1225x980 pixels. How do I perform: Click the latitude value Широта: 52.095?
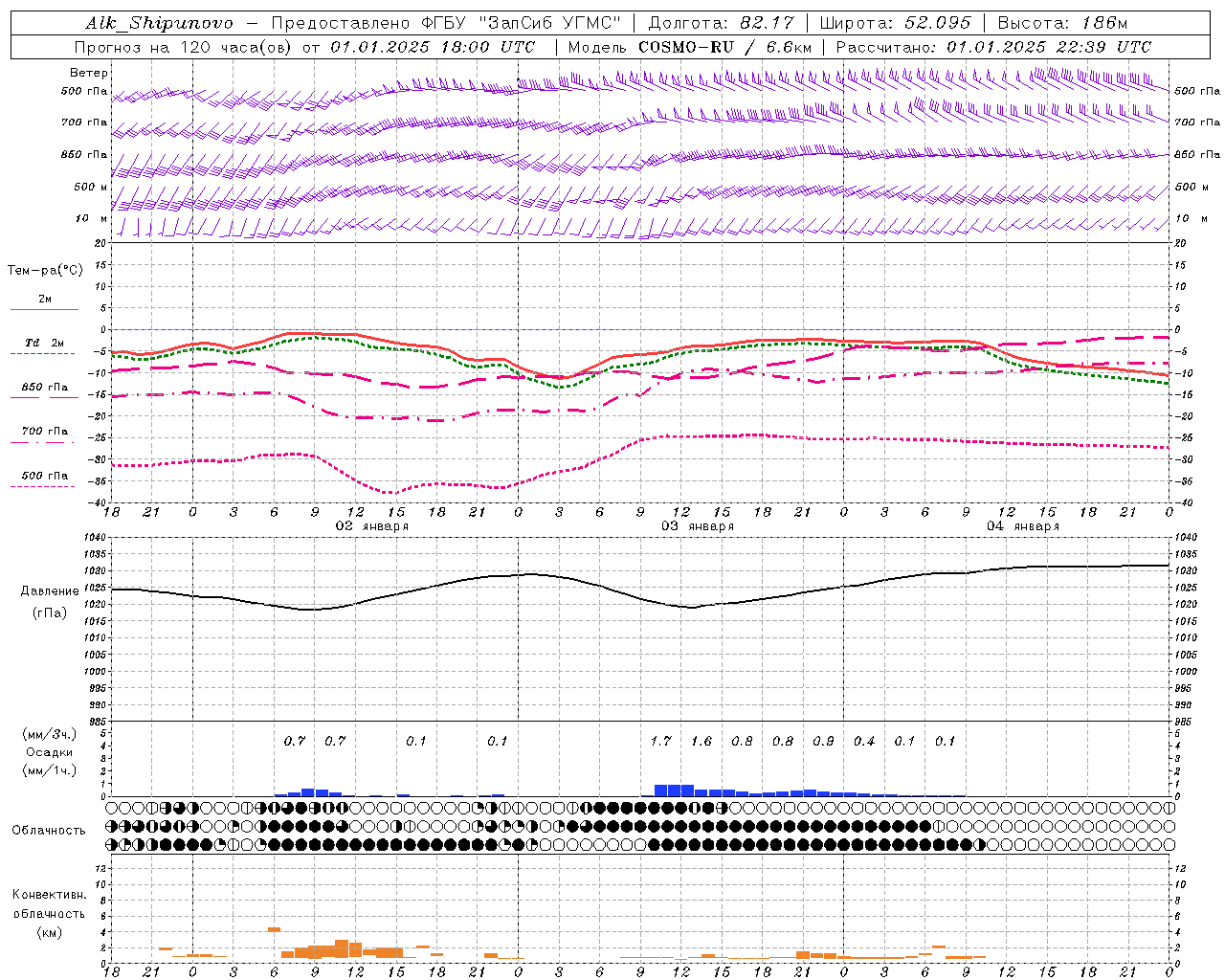point(895,23)
